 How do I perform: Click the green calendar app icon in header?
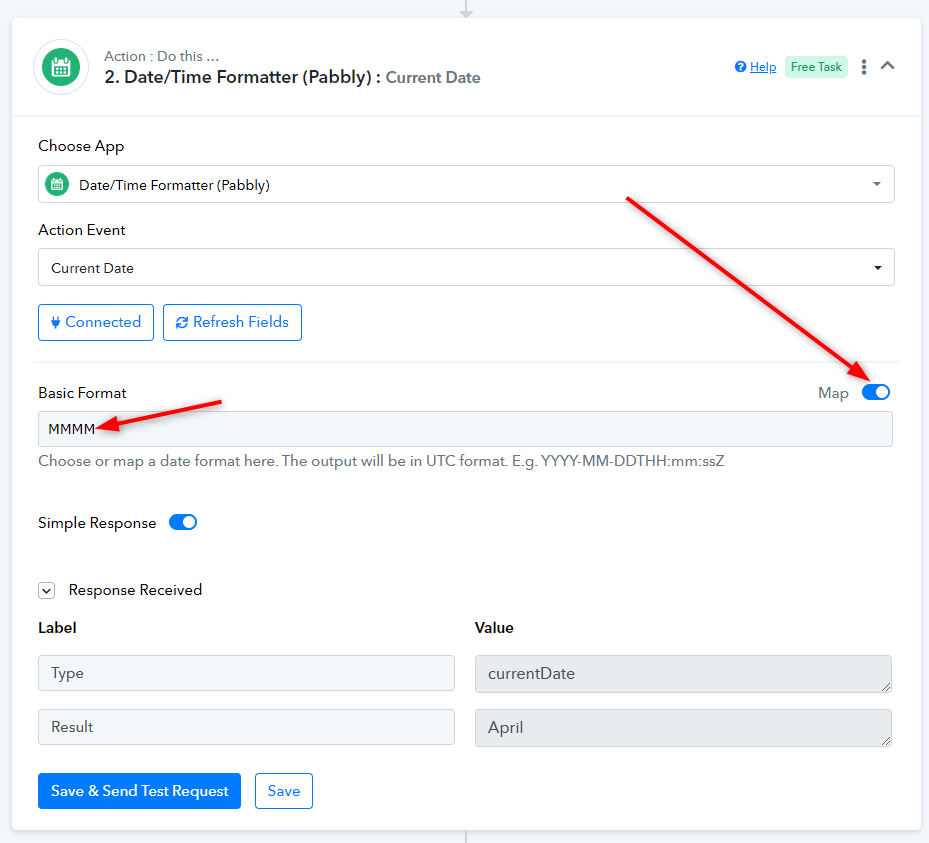pyautogui.click(x=61, y=67)
